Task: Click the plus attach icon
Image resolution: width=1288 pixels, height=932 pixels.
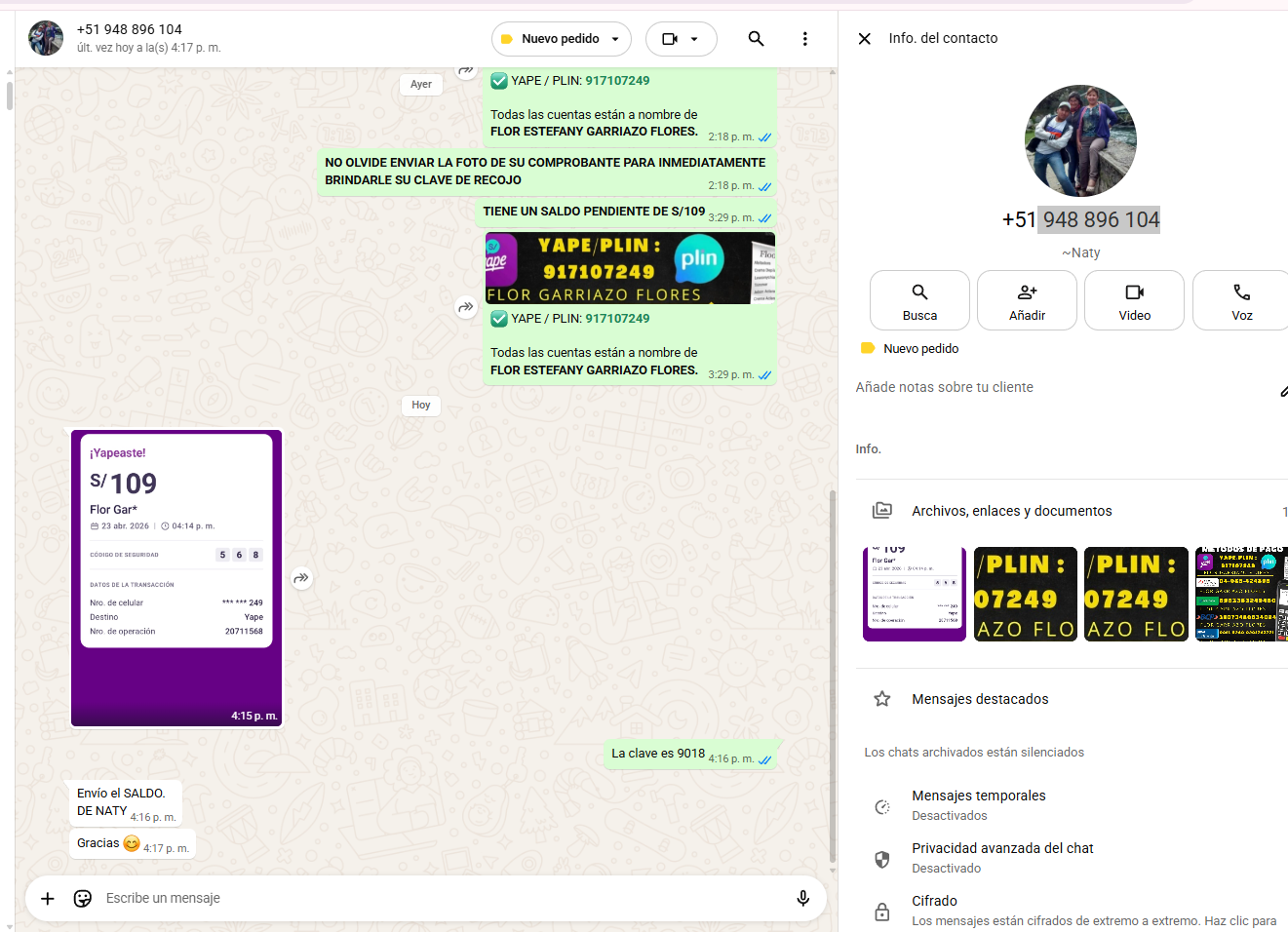Action: [48, 898]
